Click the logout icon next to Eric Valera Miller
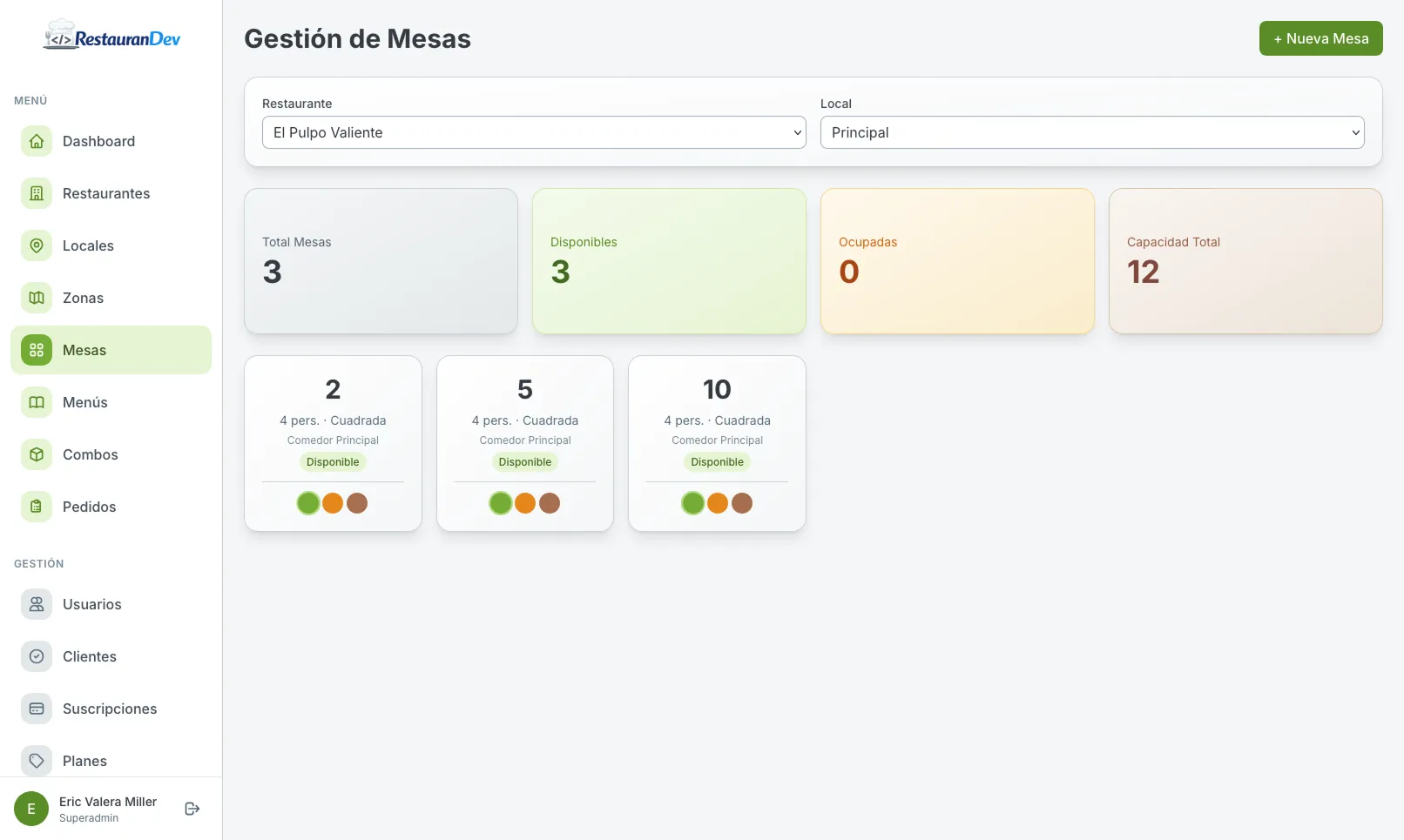 (192, 808)
